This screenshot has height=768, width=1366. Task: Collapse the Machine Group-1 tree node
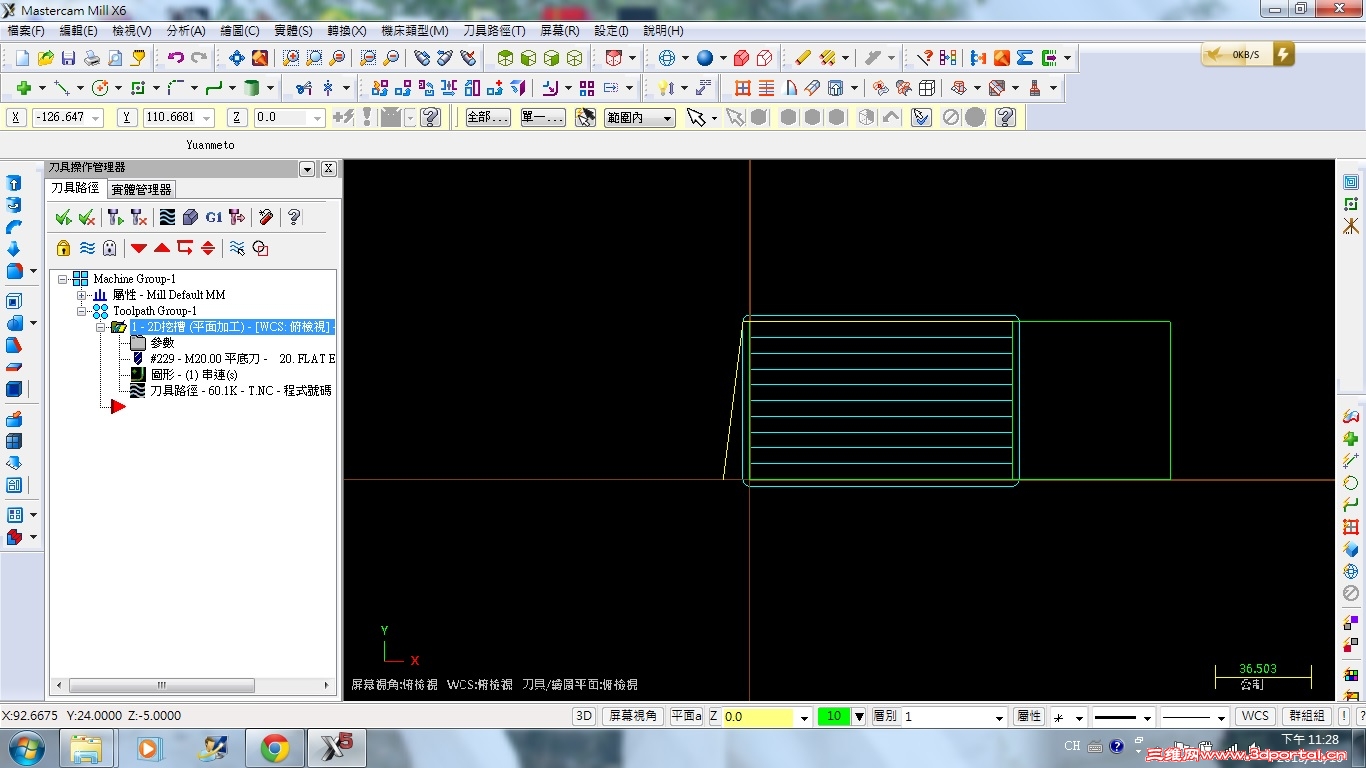point(63,279)
